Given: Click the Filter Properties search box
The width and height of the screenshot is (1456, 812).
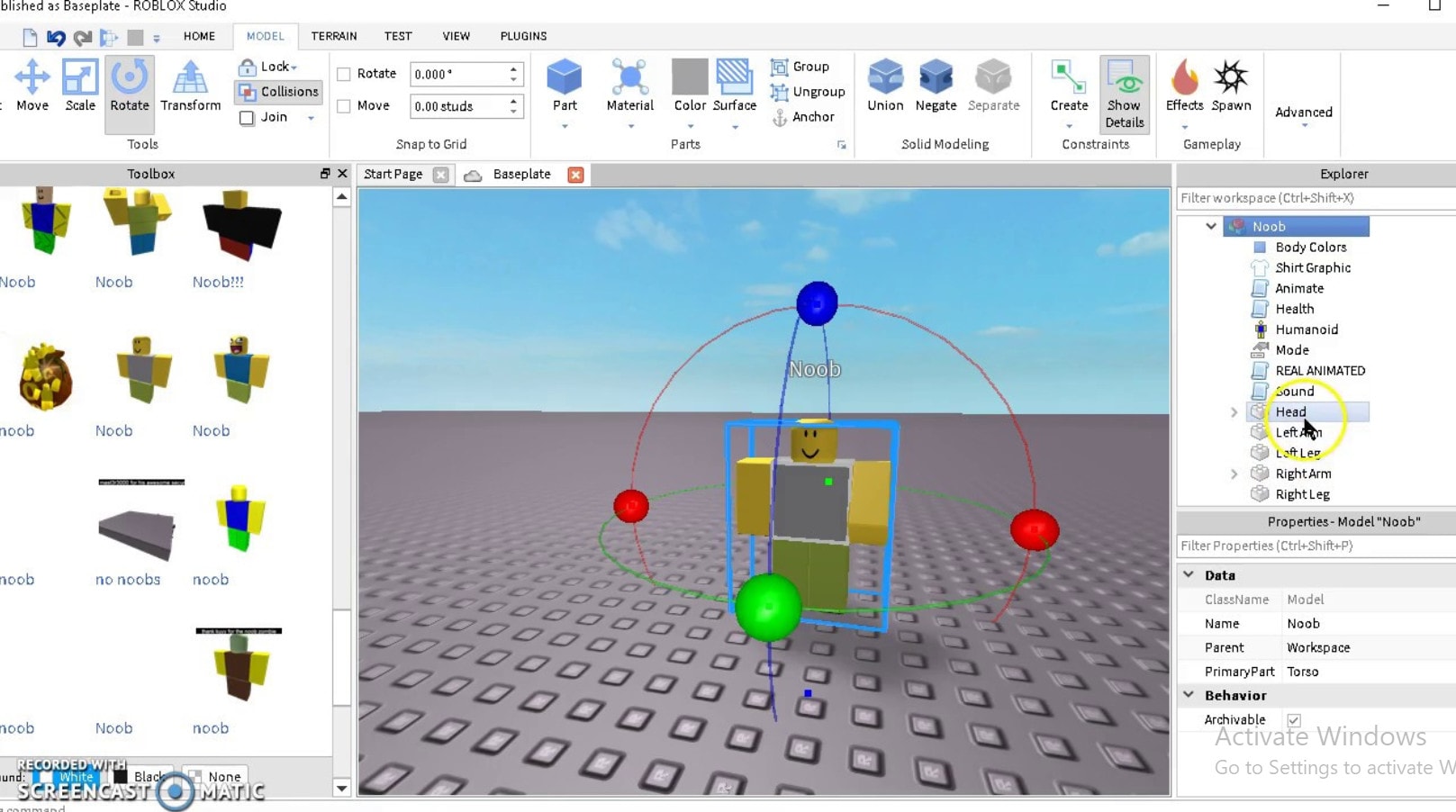Looking at the screenshot, I should [x=1316, y=546].
